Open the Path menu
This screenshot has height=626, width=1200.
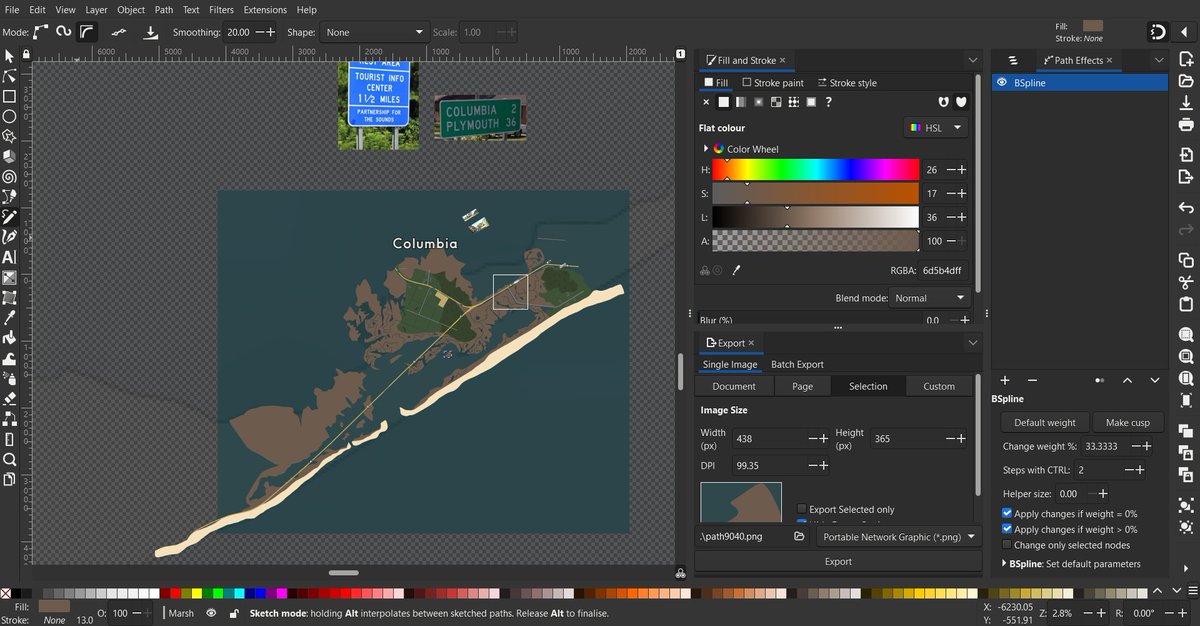pyautogui.click(x=164, y=10)
